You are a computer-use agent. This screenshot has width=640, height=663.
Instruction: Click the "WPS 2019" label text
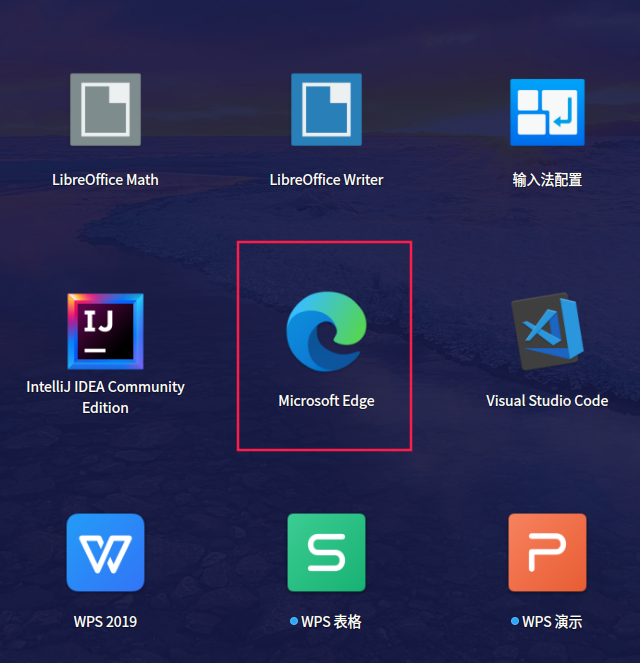[x=105, y=622]
